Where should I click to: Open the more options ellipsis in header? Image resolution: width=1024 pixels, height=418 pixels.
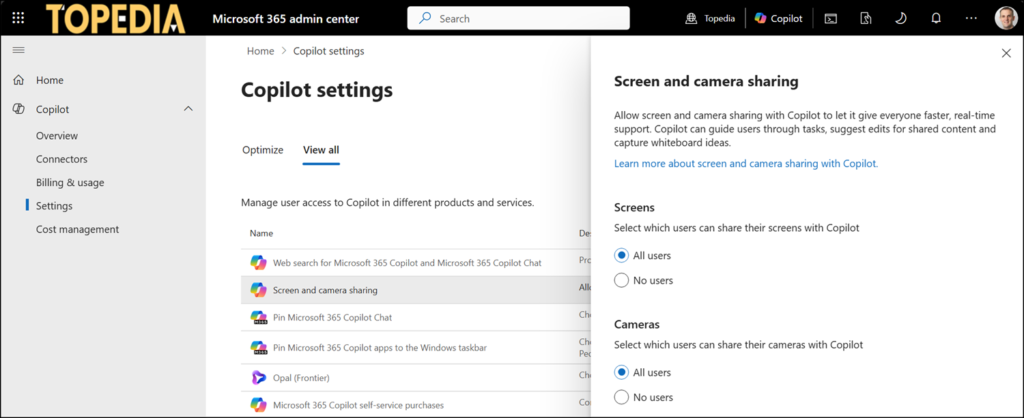click(971, 18)
